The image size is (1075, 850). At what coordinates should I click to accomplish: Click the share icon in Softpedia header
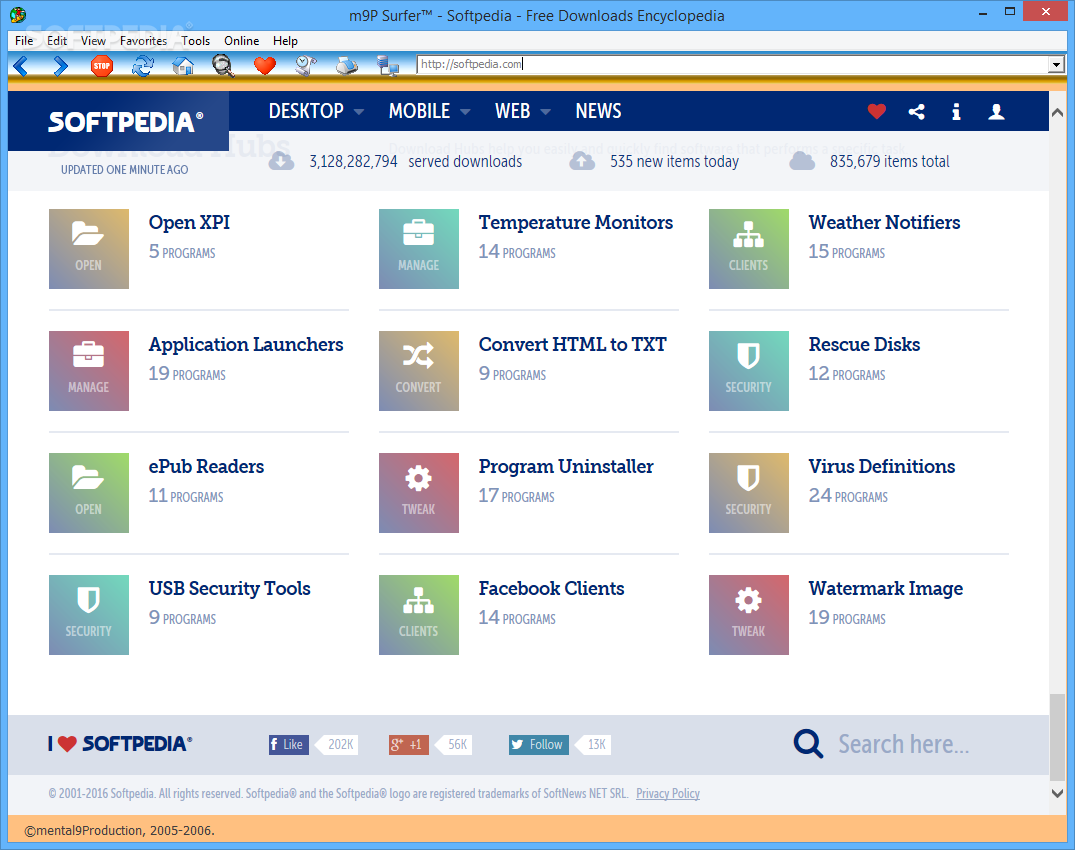click(x=917, y=111)
